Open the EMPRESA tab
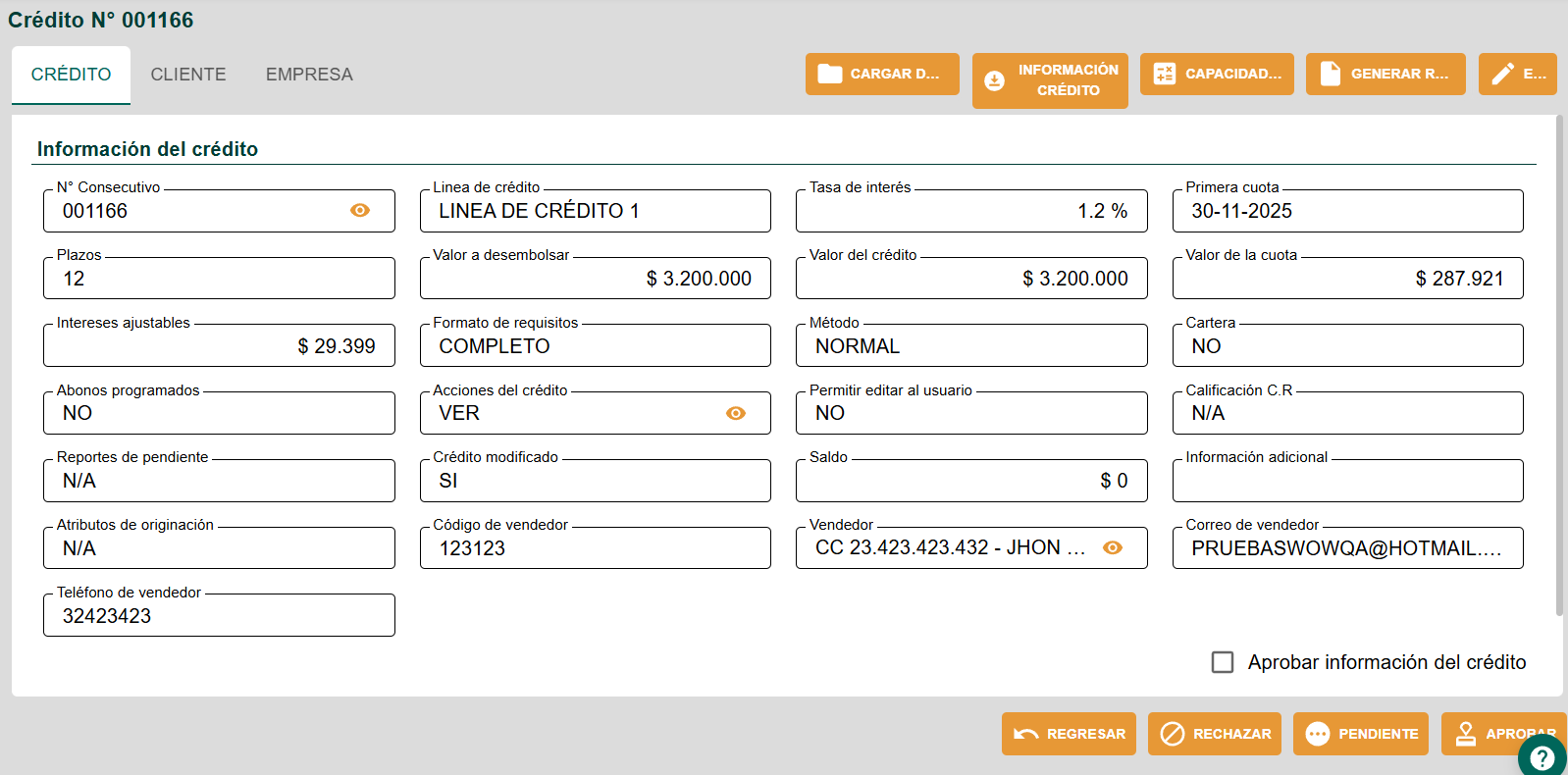Viewport: 1568px width, 775px height. tap(309, 75)
